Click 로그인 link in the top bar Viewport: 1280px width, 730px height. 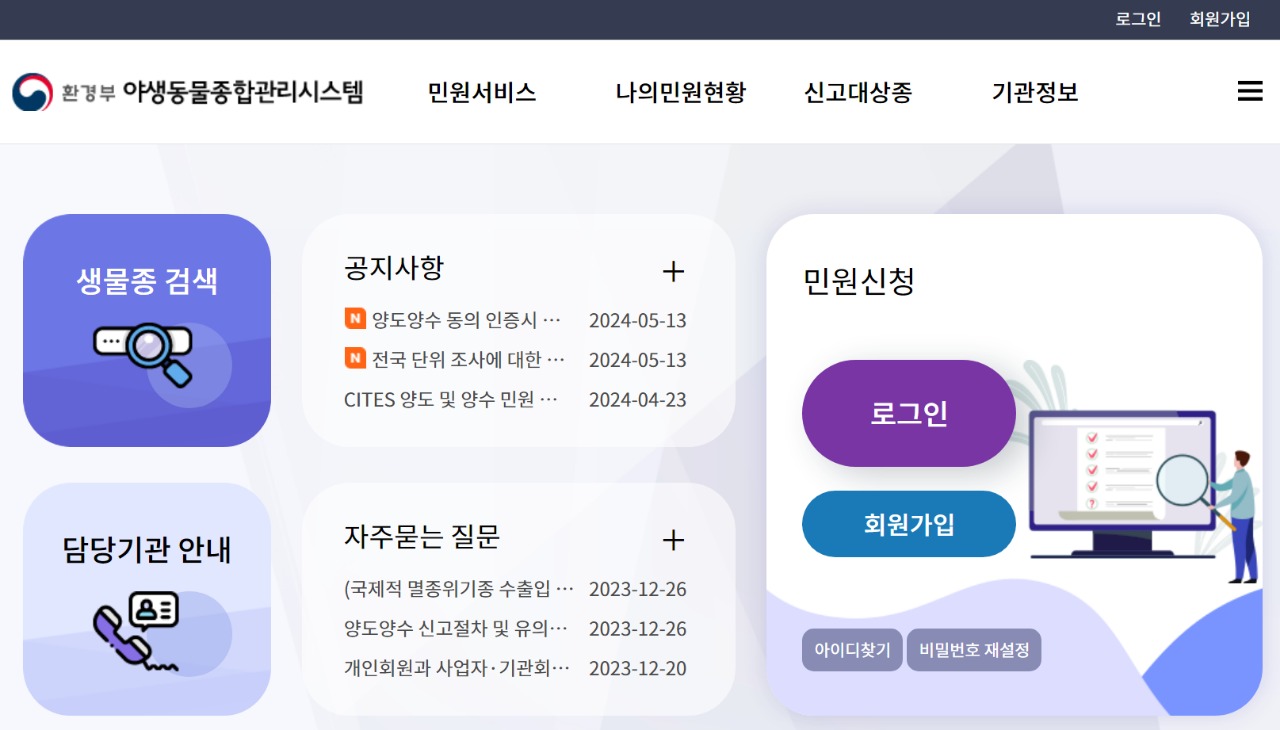pos(1138,19)
